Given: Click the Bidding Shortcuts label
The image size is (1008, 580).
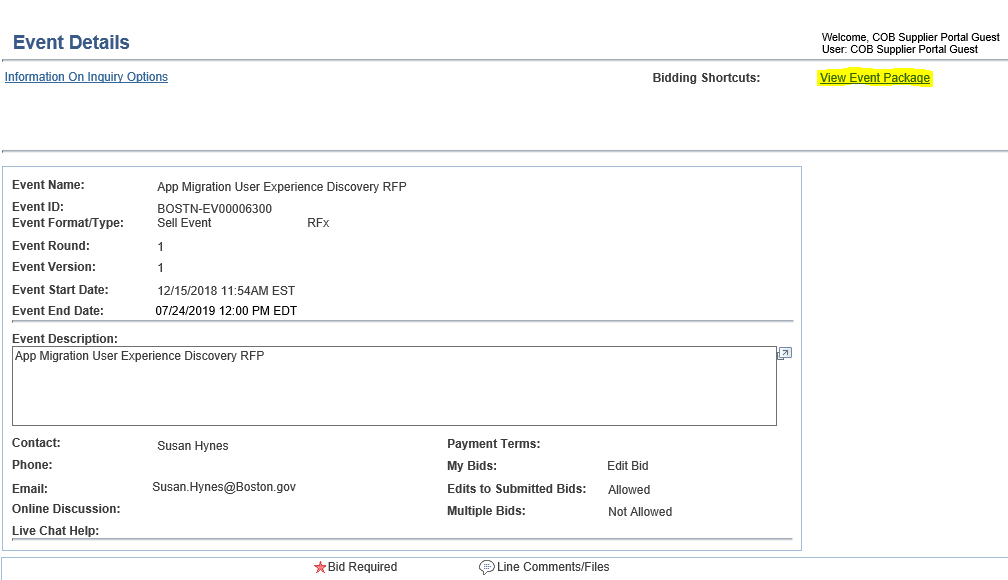Looking at the screenshot, I should point(706,78).
